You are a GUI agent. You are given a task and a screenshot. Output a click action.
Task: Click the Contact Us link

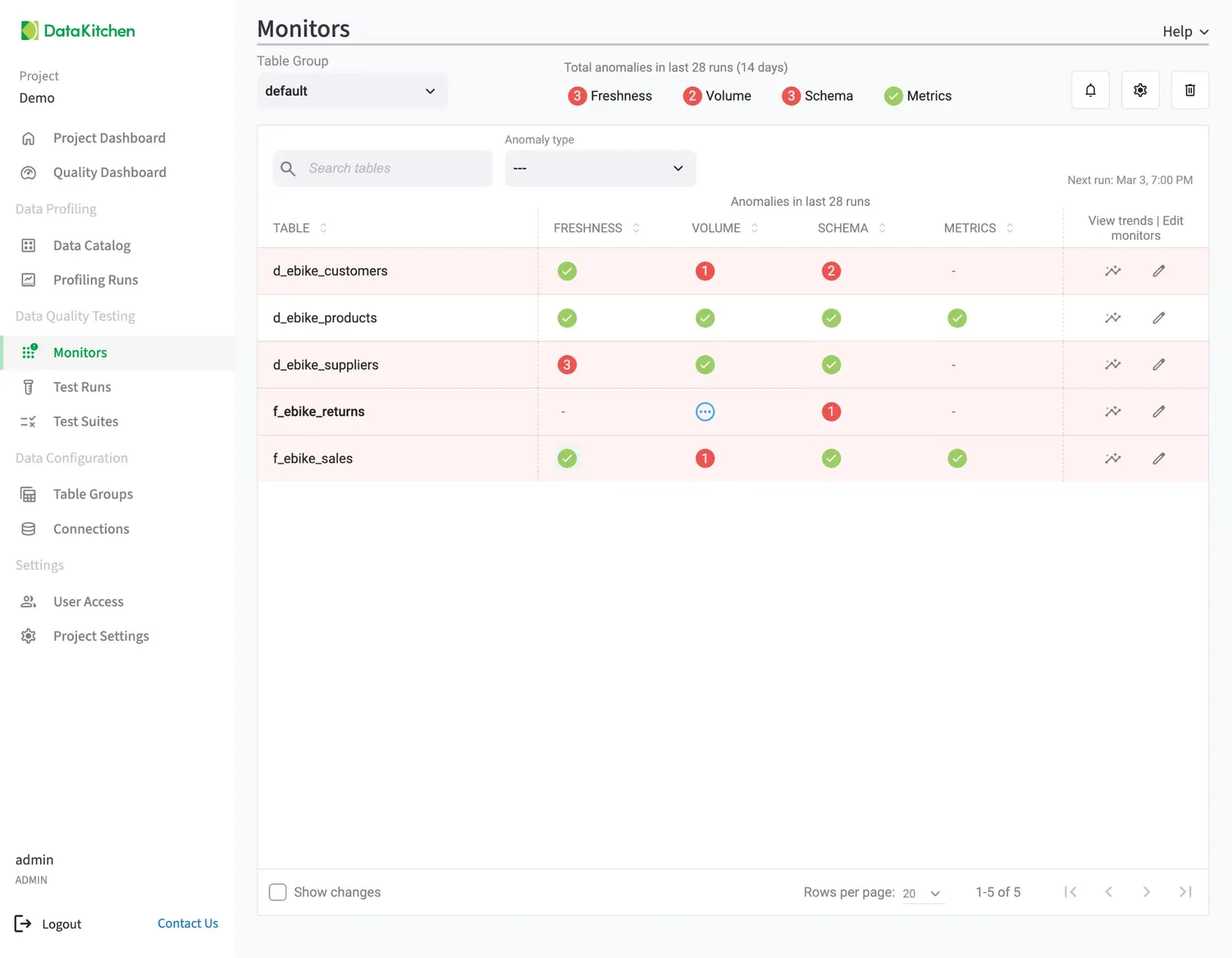[x=187, y=923]
